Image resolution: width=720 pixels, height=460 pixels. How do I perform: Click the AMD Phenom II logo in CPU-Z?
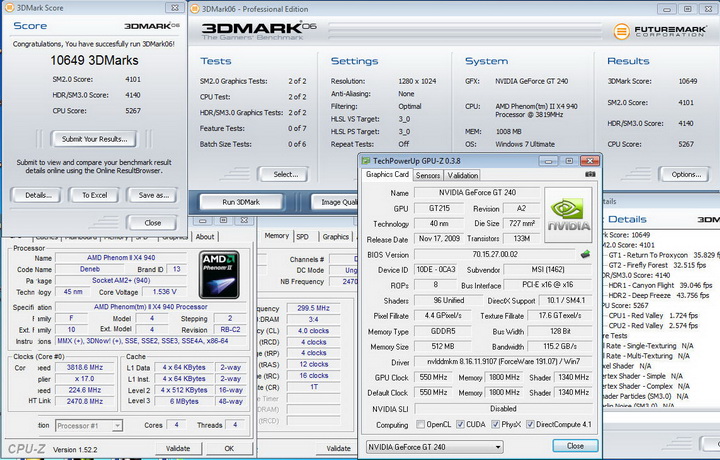tap(219, 275)
